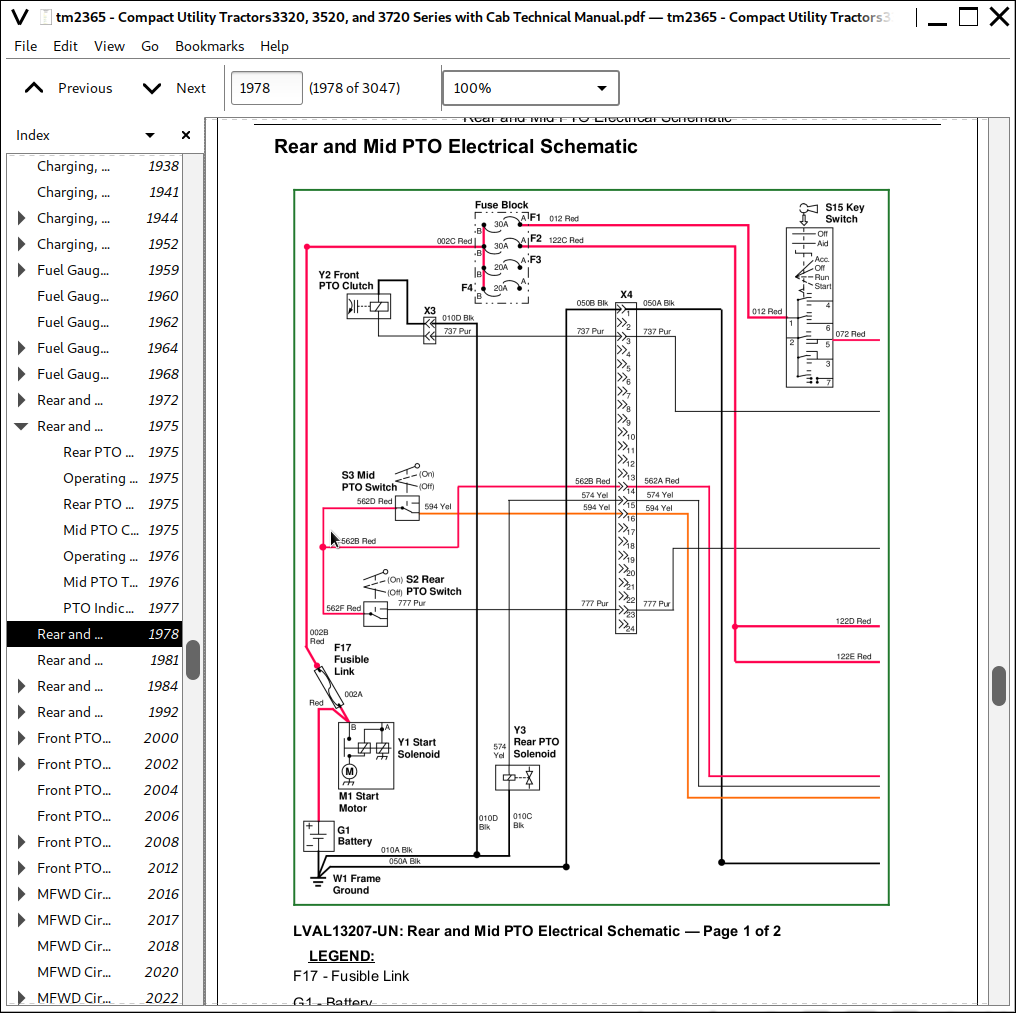
Task: Expand the Fuel Gaug... entry for page 1964
Action: pyautogui.click(x=21, y=348)
